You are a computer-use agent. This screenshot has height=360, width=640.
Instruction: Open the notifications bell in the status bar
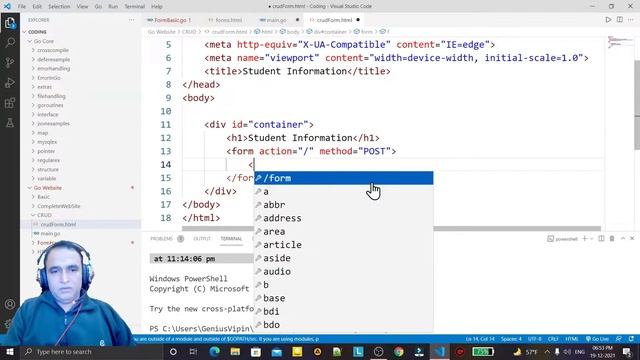(x=631, y=339)
